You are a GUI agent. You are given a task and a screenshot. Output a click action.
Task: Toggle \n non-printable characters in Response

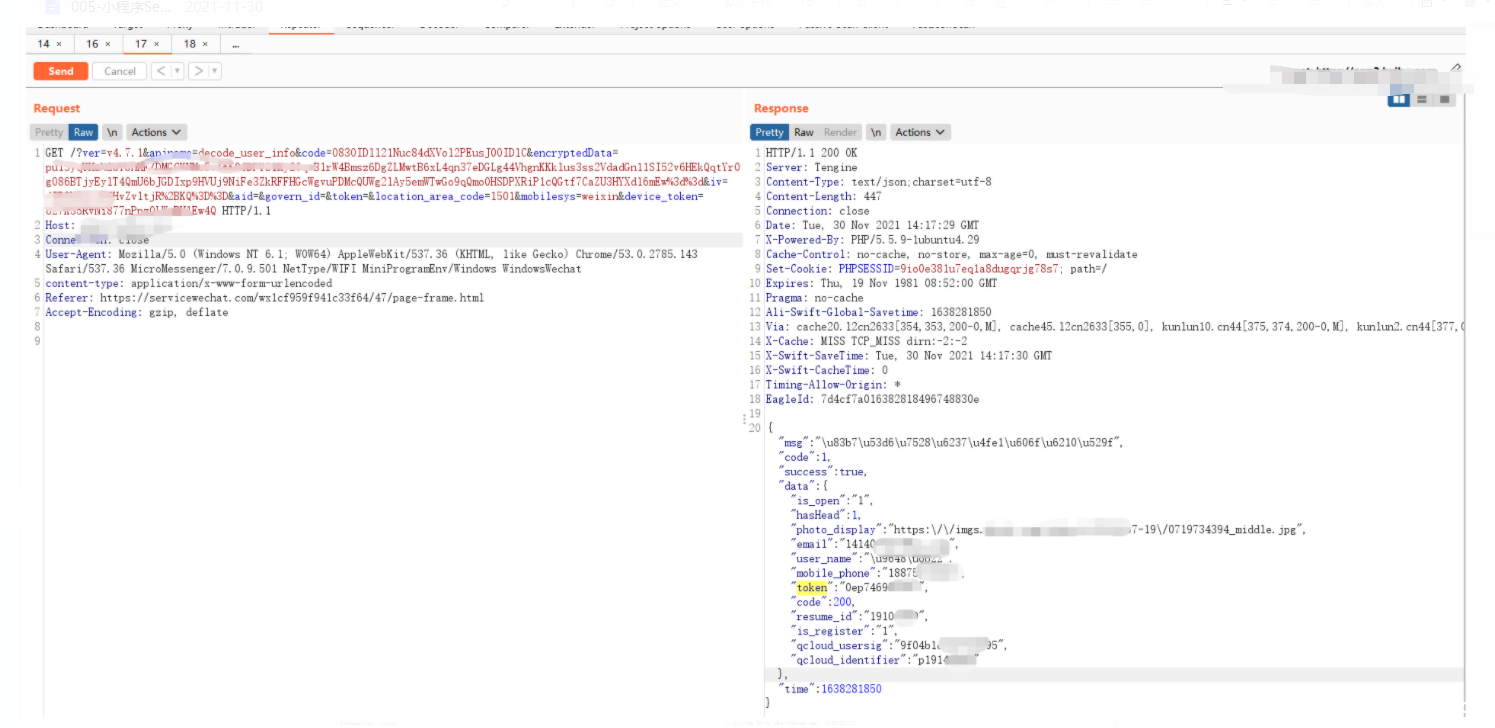[x=876, y=132]
